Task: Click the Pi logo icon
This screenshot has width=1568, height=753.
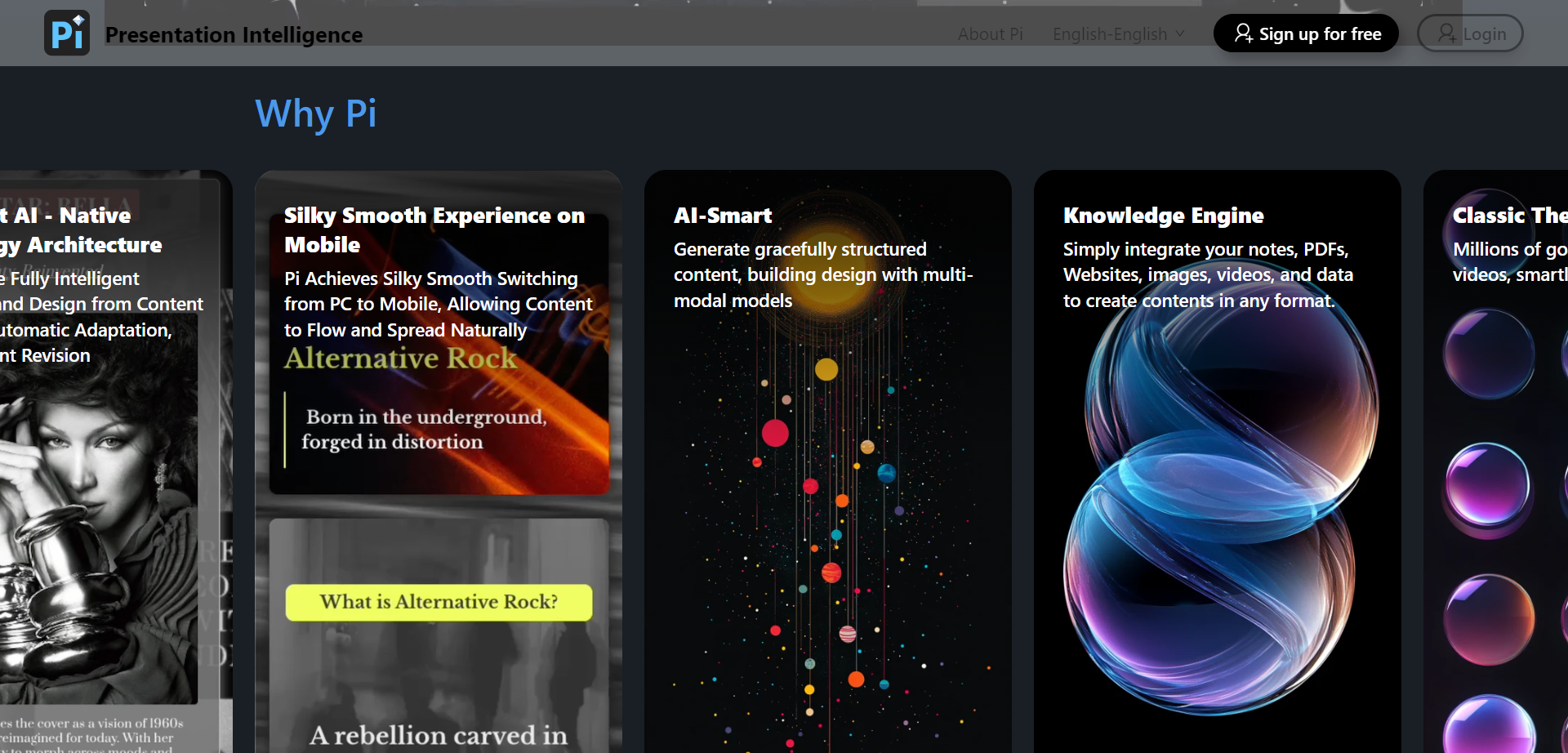Action: tap(67, 33)
